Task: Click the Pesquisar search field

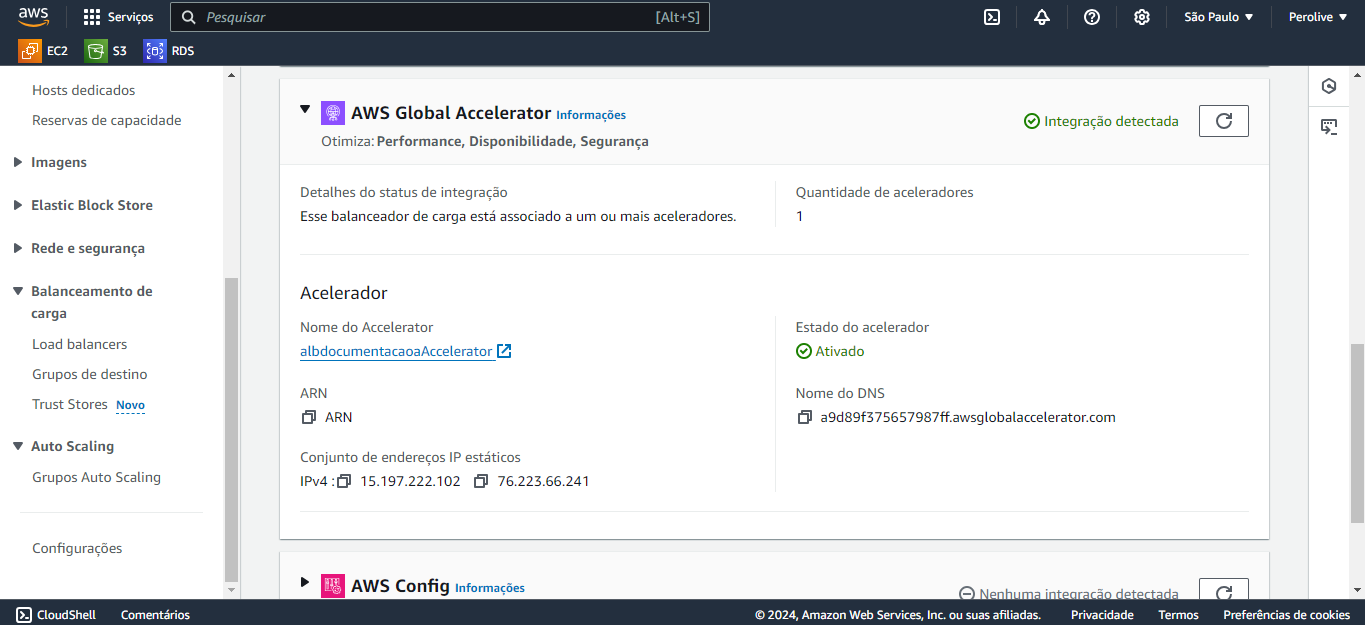Action: click(440, 17)
